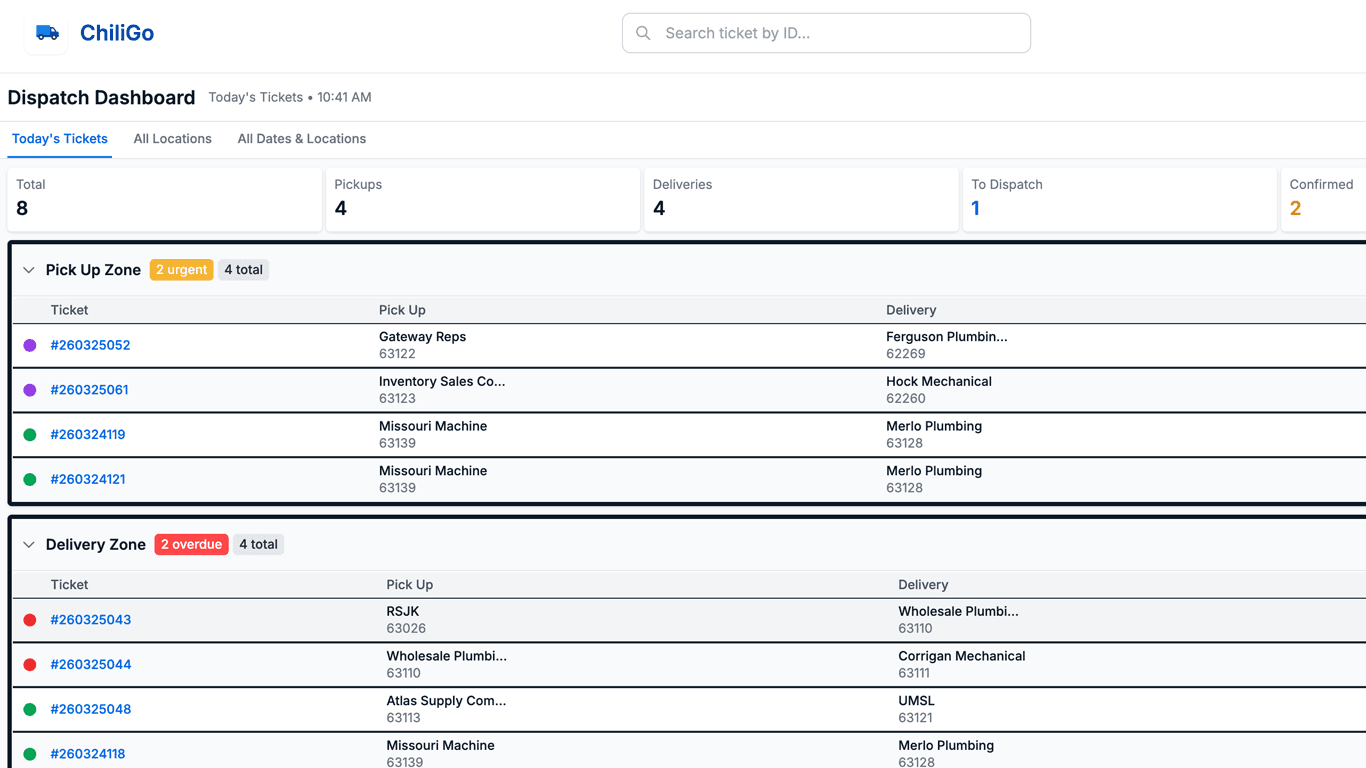Screen dimensions: 1366x768
Task: Click the Pick Up Zone heading
Action: tap(93, 270)
